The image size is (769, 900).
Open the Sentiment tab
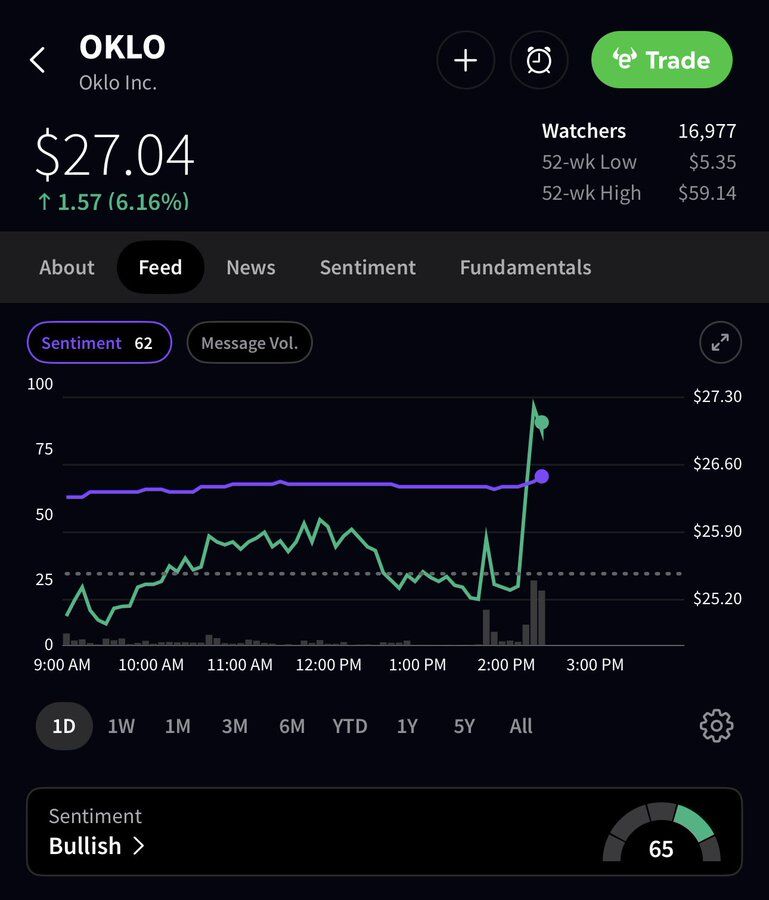pos(367,267)
